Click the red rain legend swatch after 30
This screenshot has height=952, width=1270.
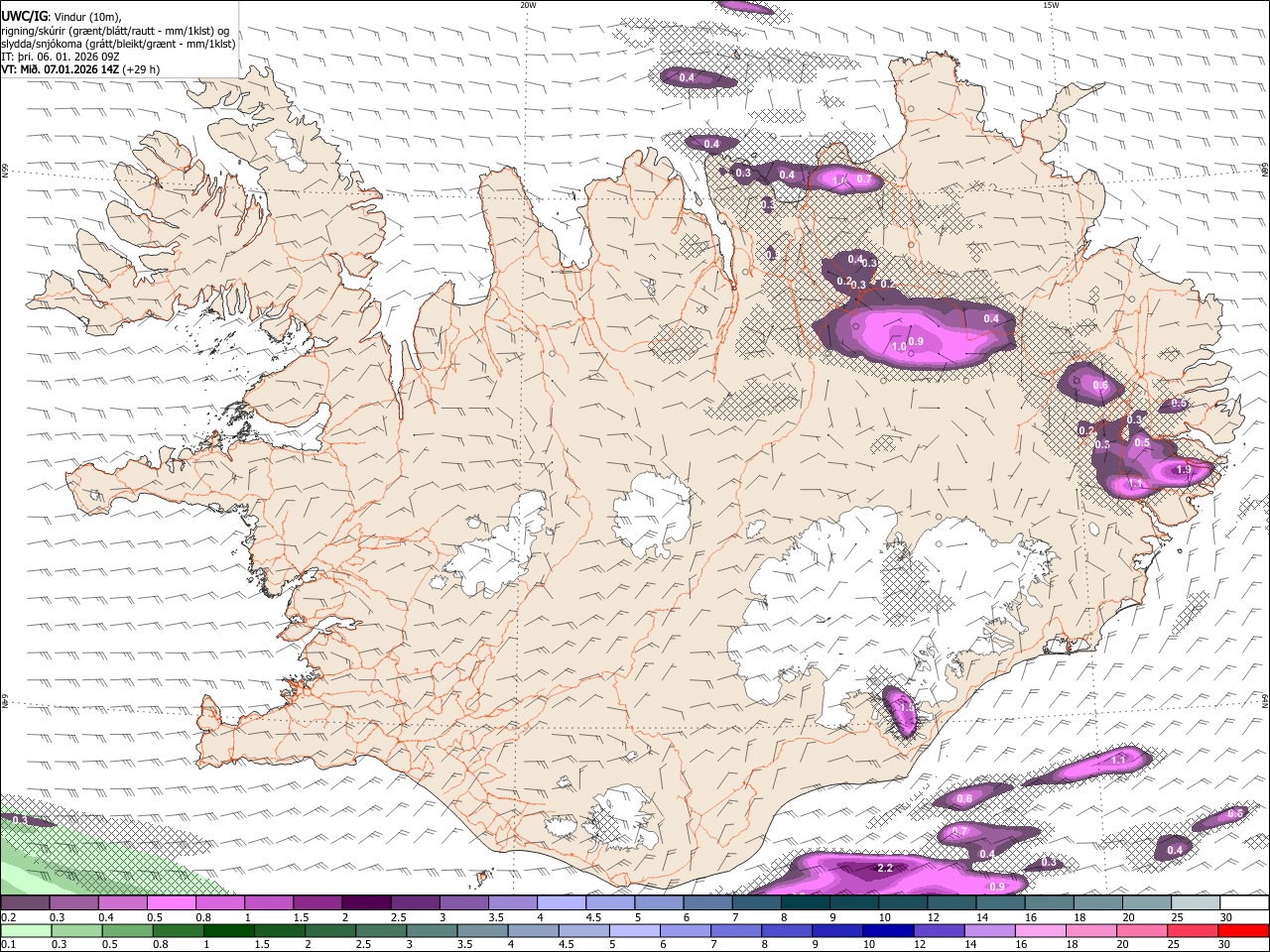pos(1244,930)
